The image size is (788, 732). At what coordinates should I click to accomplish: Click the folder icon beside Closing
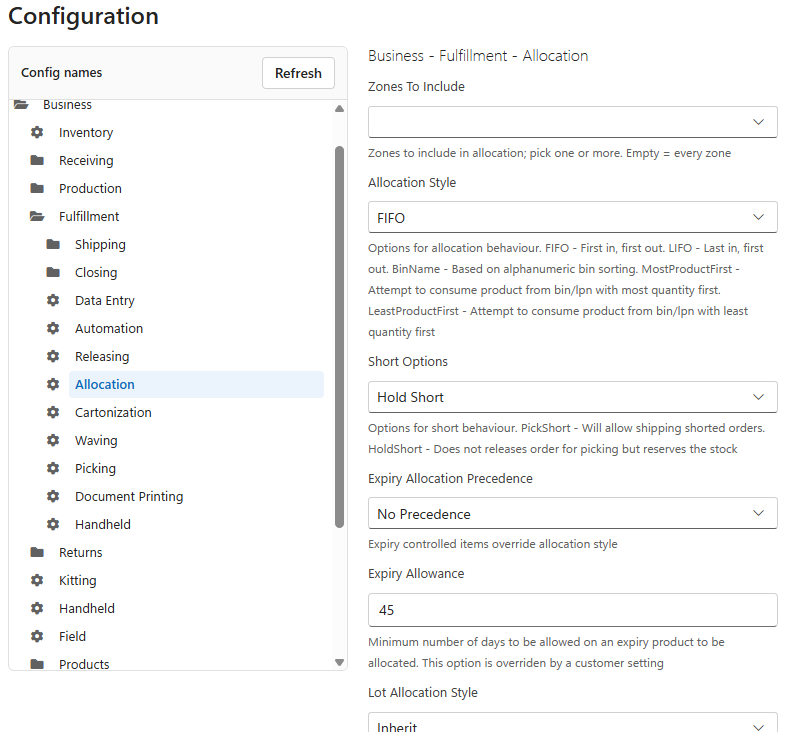[53, 272]
